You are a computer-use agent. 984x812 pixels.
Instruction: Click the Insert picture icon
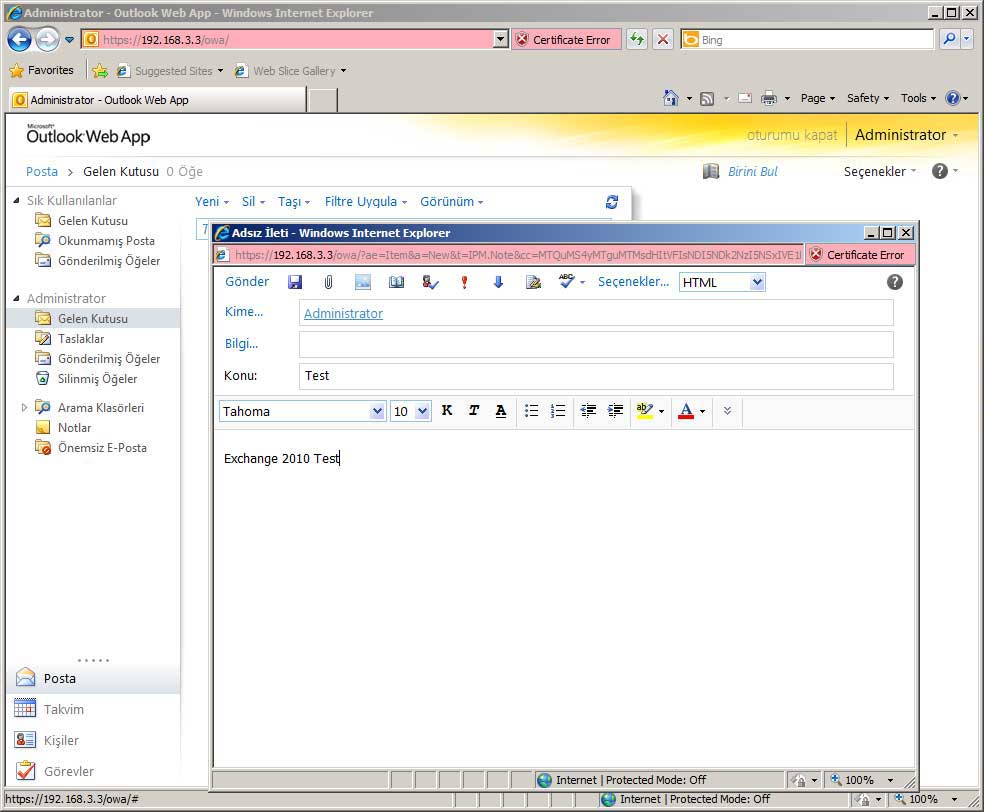[362, 282]
